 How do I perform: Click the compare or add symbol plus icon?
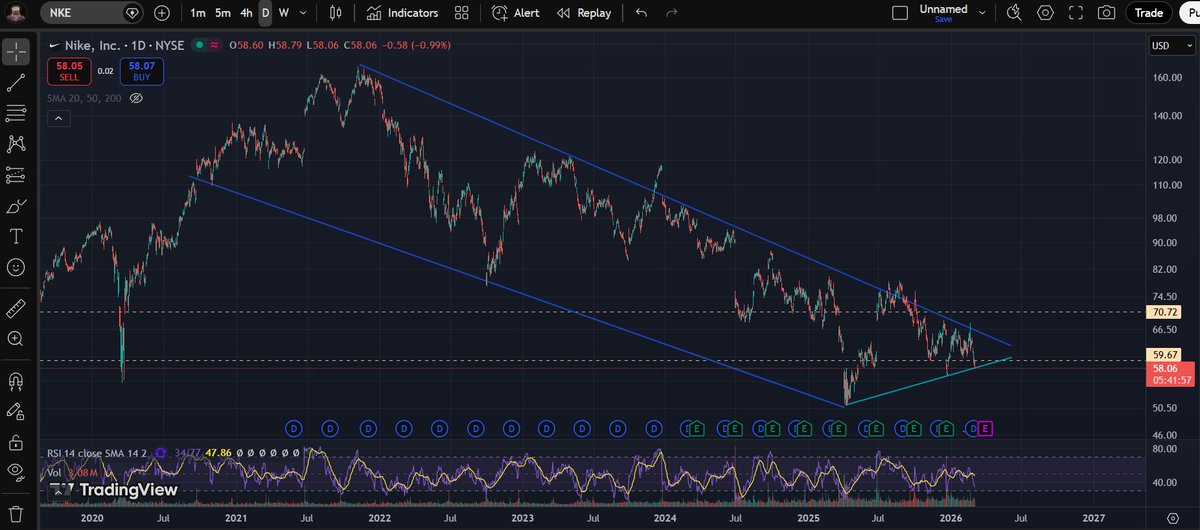162,13
